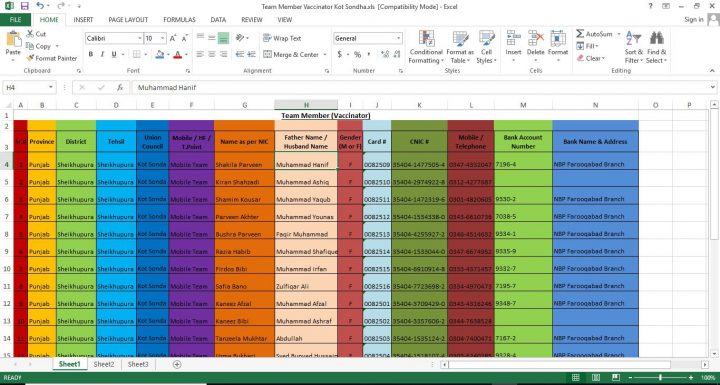
Task: Click the Insert Function fx icon
Action: 120,87
